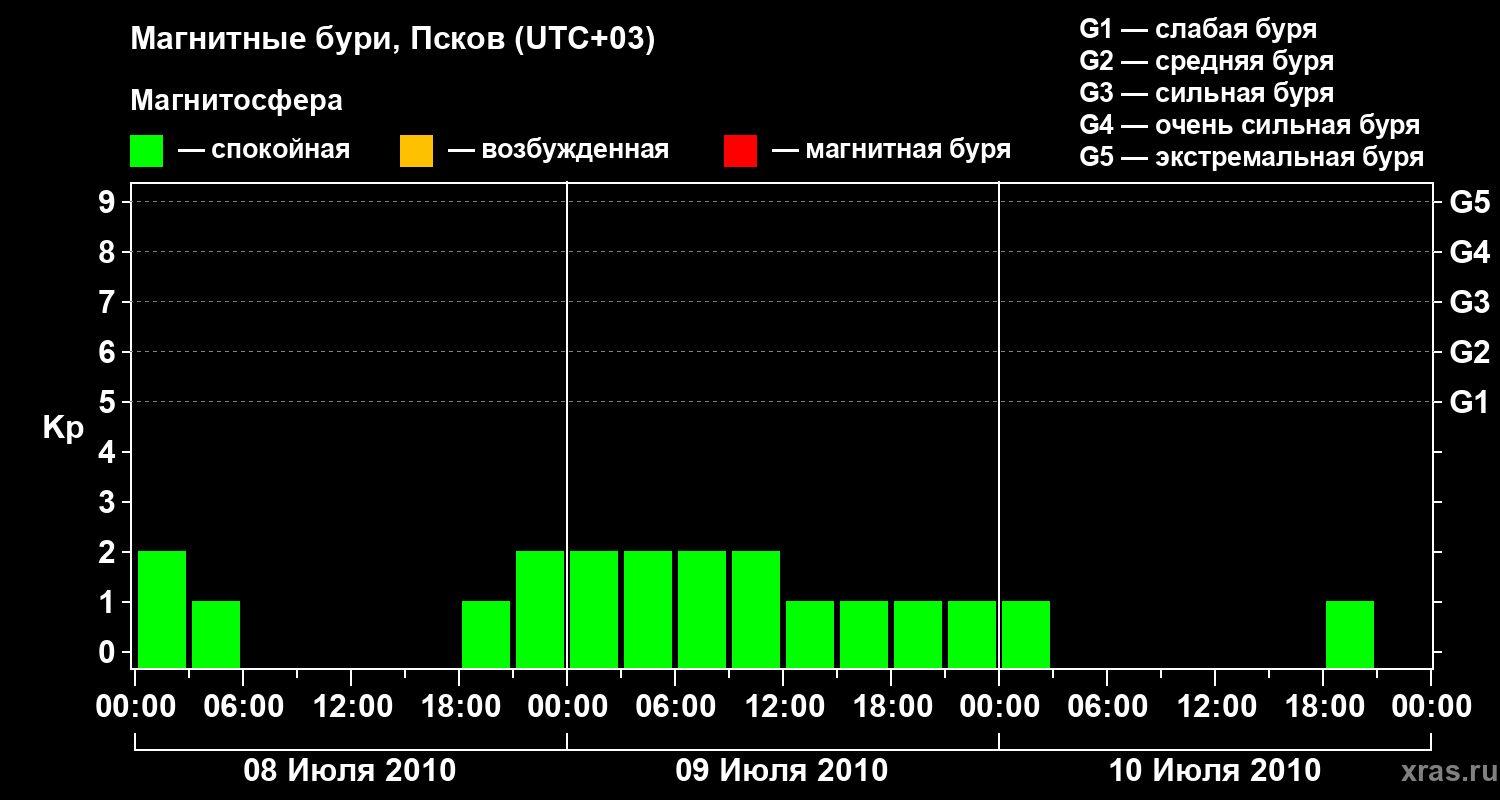
Task: Click the 10 Июля bar for 18:00–21:00
Action: [1350, 634]
